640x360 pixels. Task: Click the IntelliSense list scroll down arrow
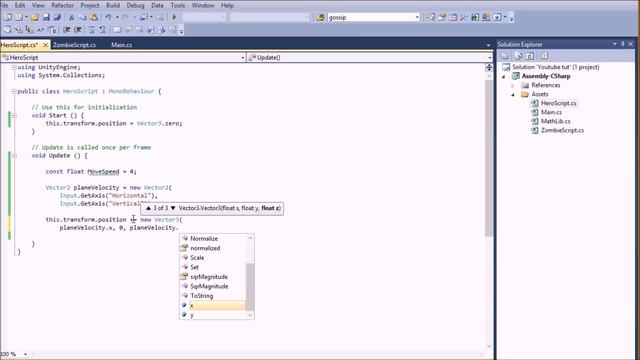[250, 315]
